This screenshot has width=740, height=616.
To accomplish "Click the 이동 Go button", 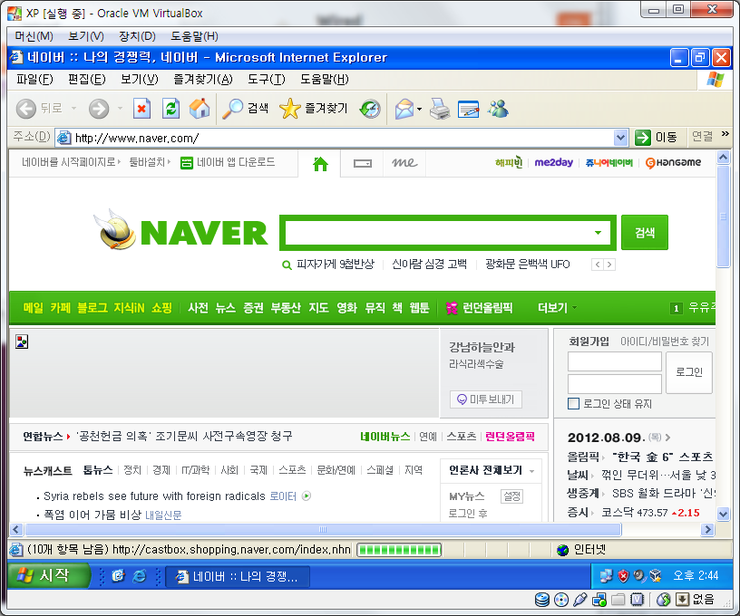I will (656, 137).
